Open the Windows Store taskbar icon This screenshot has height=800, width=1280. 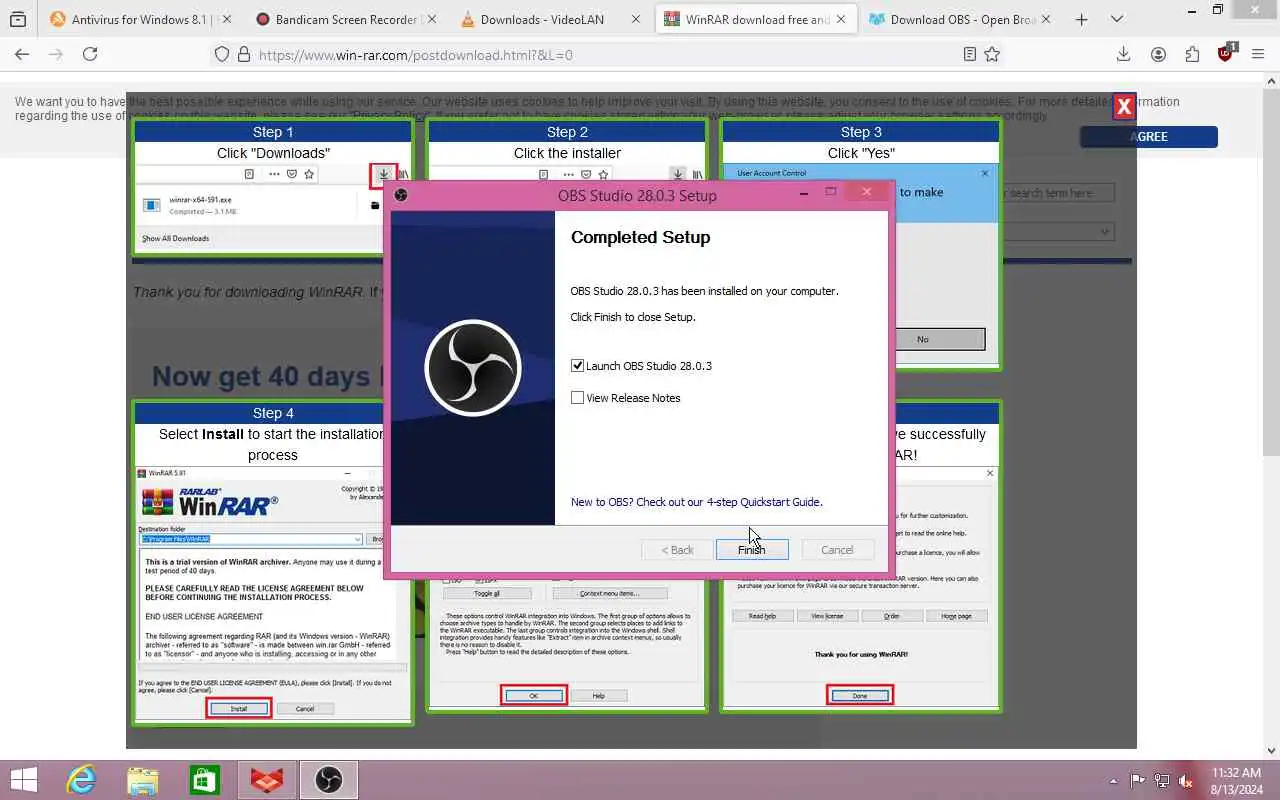coord(204,780)
